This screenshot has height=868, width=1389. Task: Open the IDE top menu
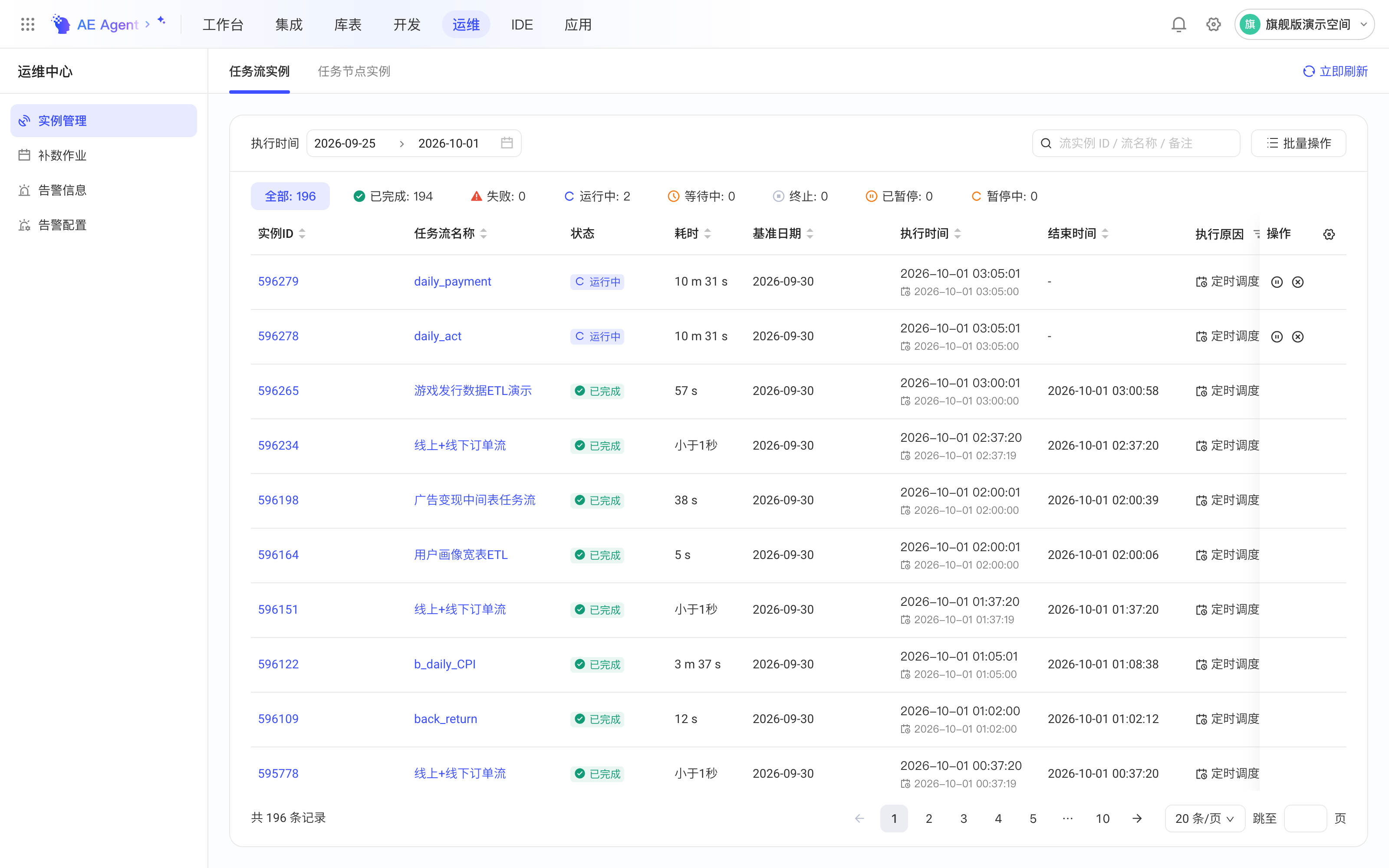tap(522, 24)
